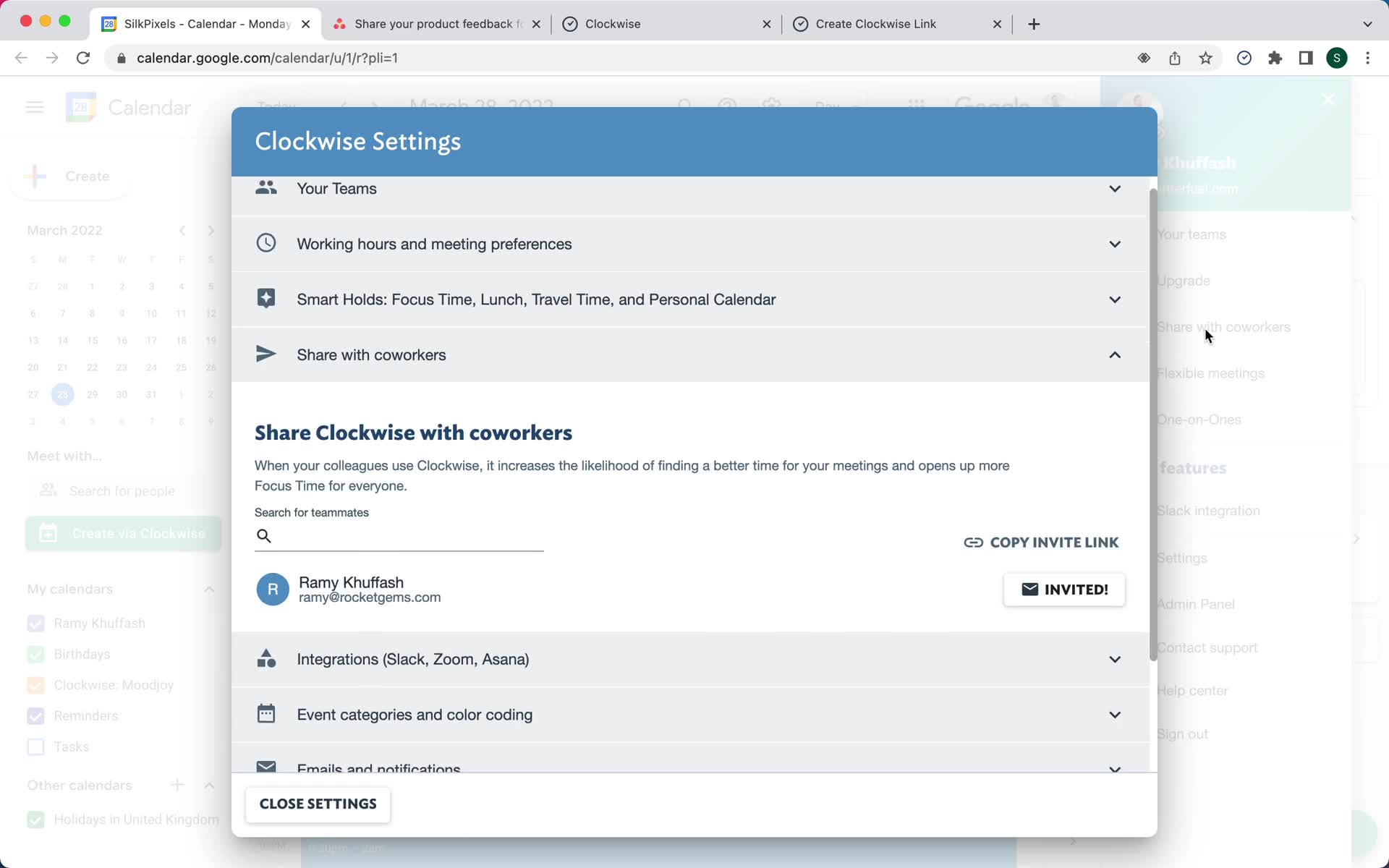Toggle Clockwise Moodjoy calendar visibility
Image resolution: width=1389 pixels, height=868 pixels.
pyautogui.click(x=35, y=684)
